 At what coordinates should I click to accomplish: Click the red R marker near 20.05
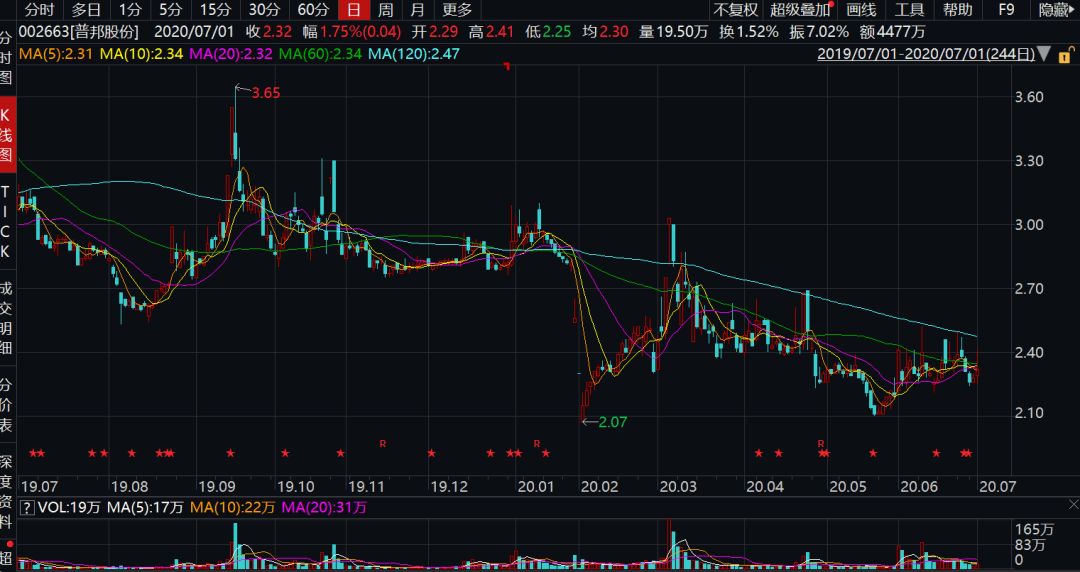pyautogui.click(x=820, y=442)
